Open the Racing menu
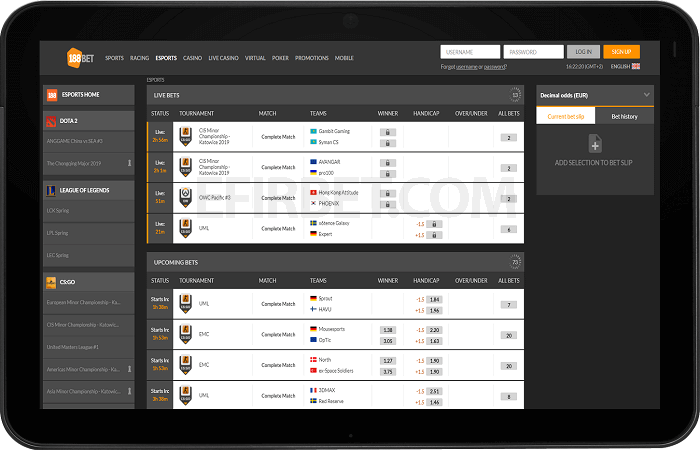Screen dimensions: 700x450 [x=139, y=58]
